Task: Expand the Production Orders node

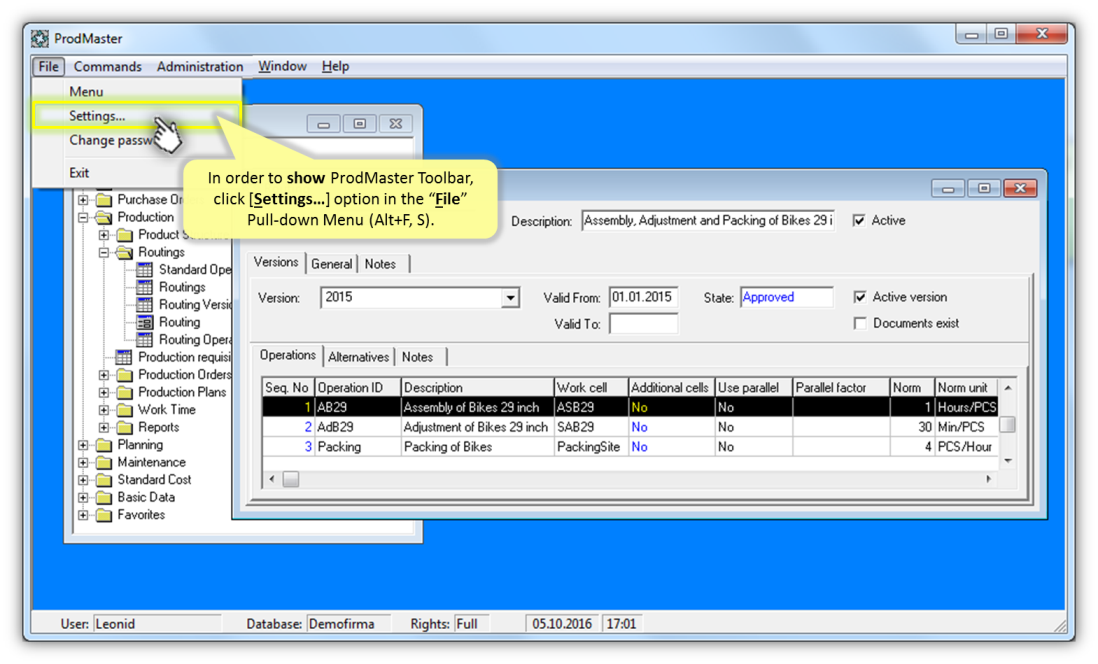Action: tap(104, 375)
